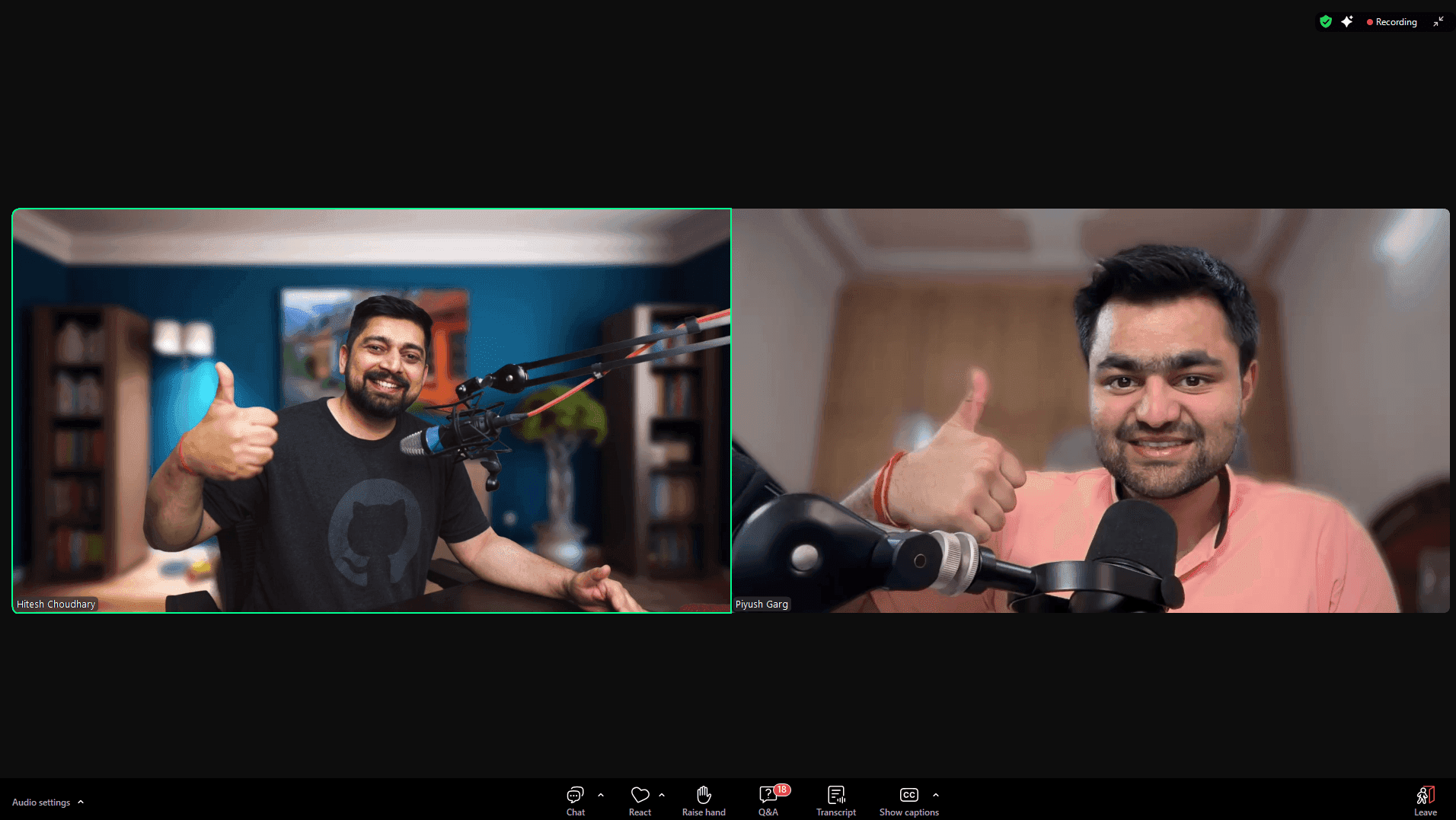Open the Transcript panel

835,799
